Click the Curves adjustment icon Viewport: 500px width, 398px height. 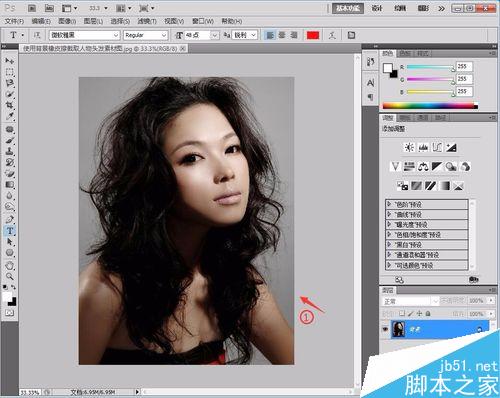pos(437,147)
